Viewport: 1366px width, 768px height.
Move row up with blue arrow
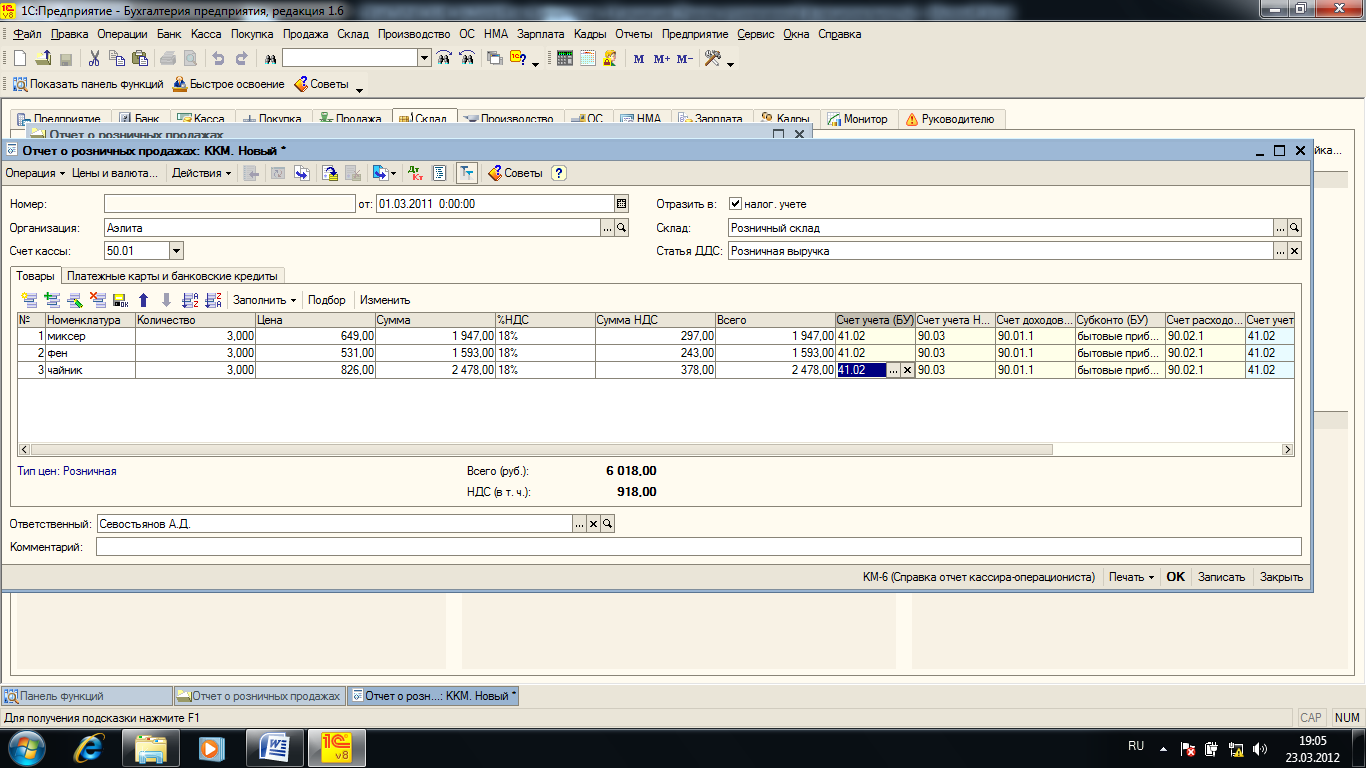144,300
